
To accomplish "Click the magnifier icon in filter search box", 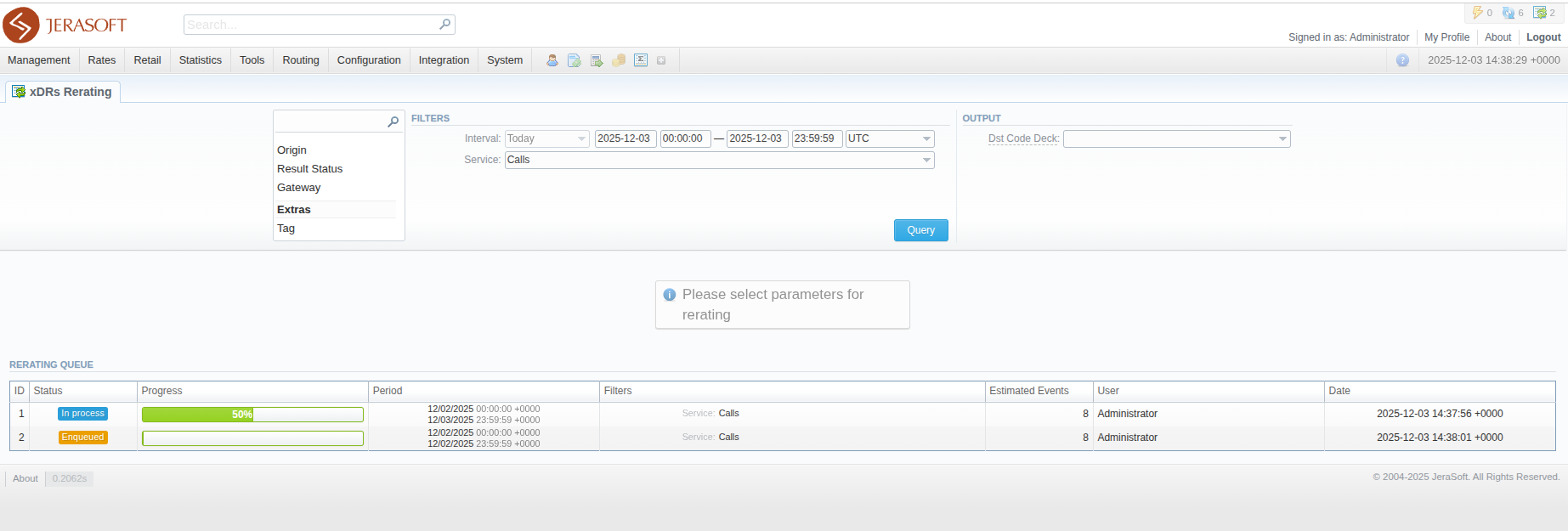I will click(x=393, y=121).
